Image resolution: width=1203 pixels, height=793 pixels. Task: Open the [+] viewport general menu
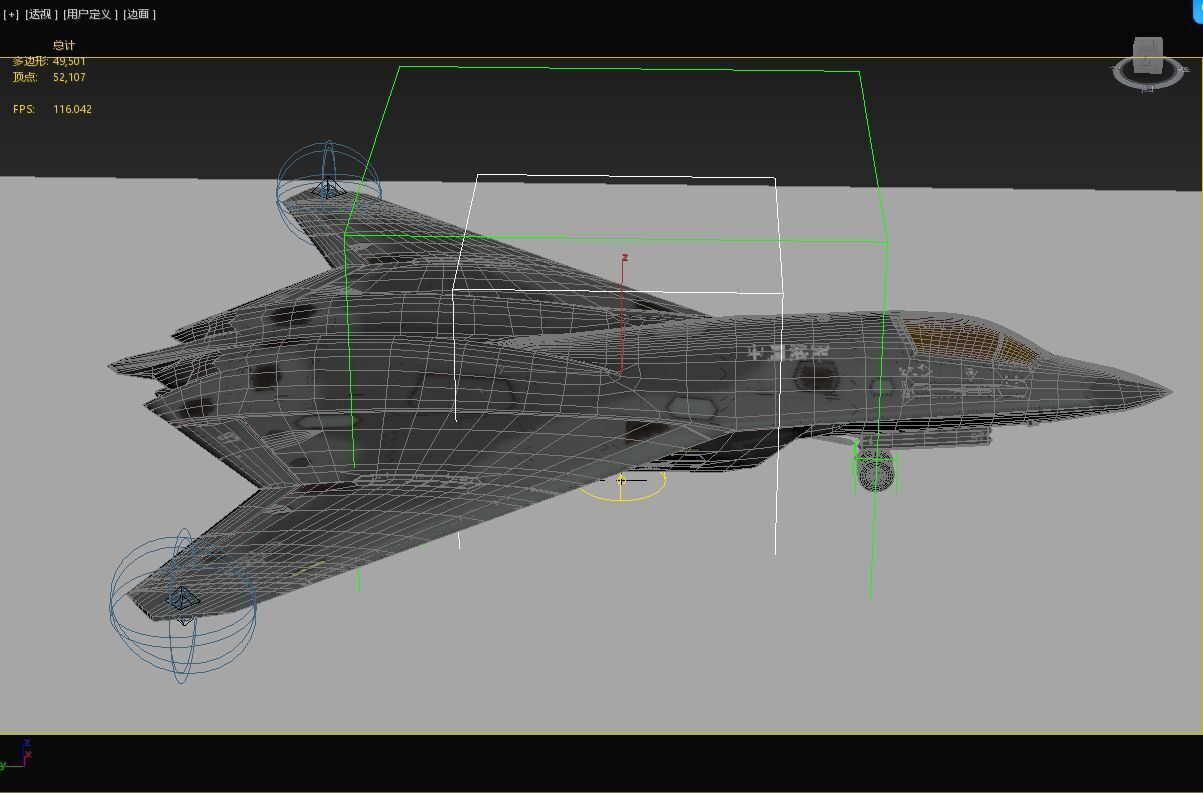(x=11, y=14)
